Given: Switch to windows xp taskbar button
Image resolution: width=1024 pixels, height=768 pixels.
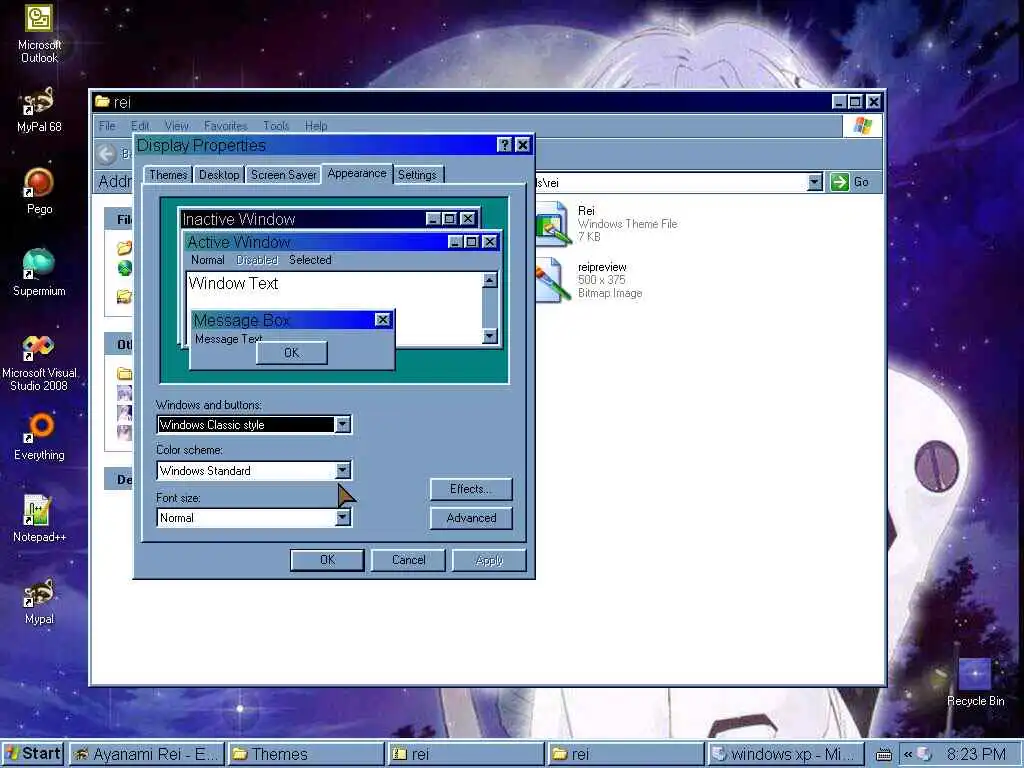Looking at the screenshot, I should tap(786, 754).
